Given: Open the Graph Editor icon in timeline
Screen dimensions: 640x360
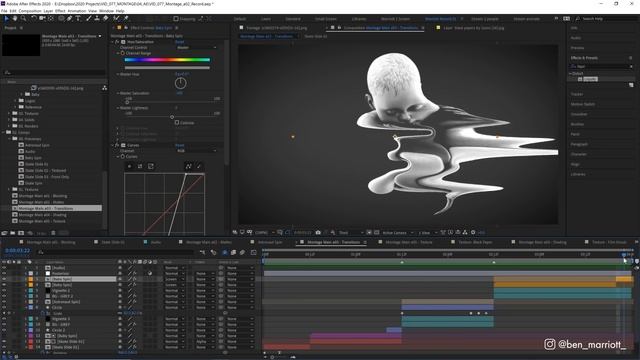Looking at the screenshot, I should [x=253, y=252].
